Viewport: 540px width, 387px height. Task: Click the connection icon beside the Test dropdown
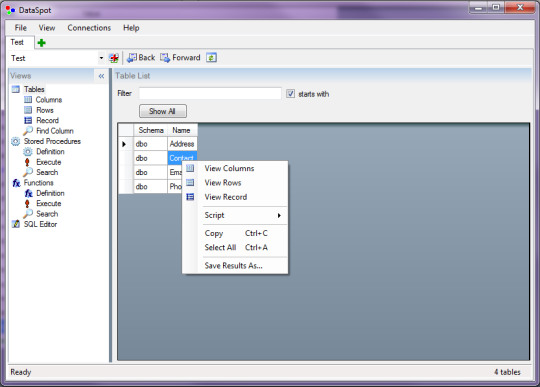point(114,58)
